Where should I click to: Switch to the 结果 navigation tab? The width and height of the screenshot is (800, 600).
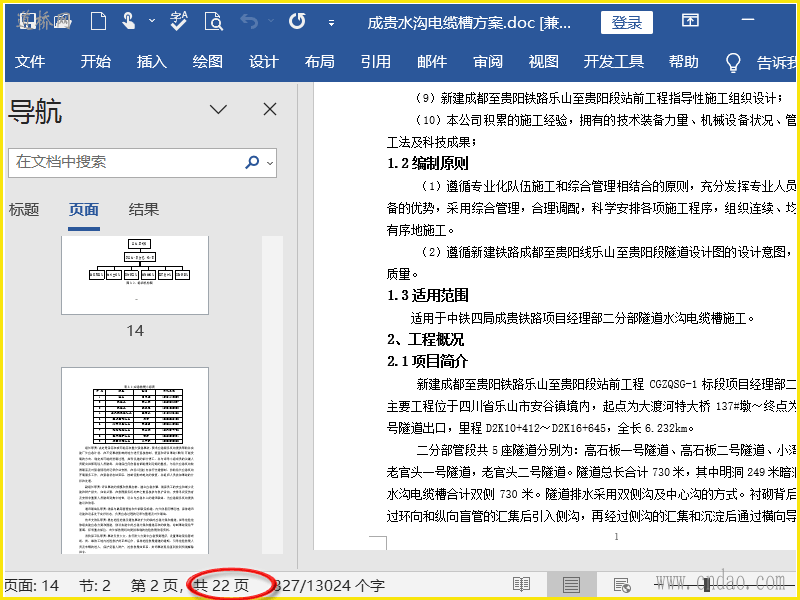[x=144, y=210]
